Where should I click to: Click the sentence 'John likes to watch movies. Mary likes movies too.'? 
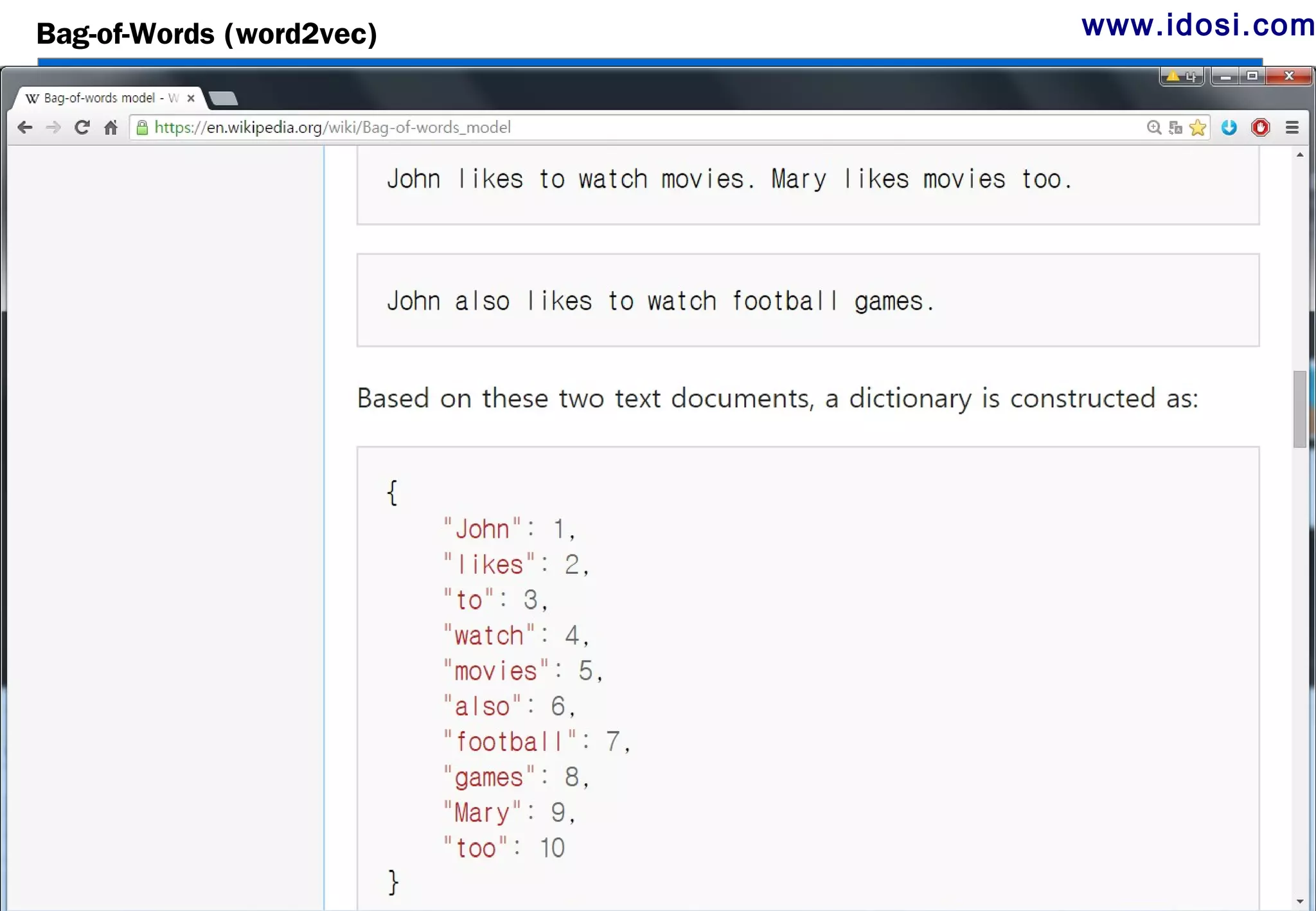click(x=729, y=179)
